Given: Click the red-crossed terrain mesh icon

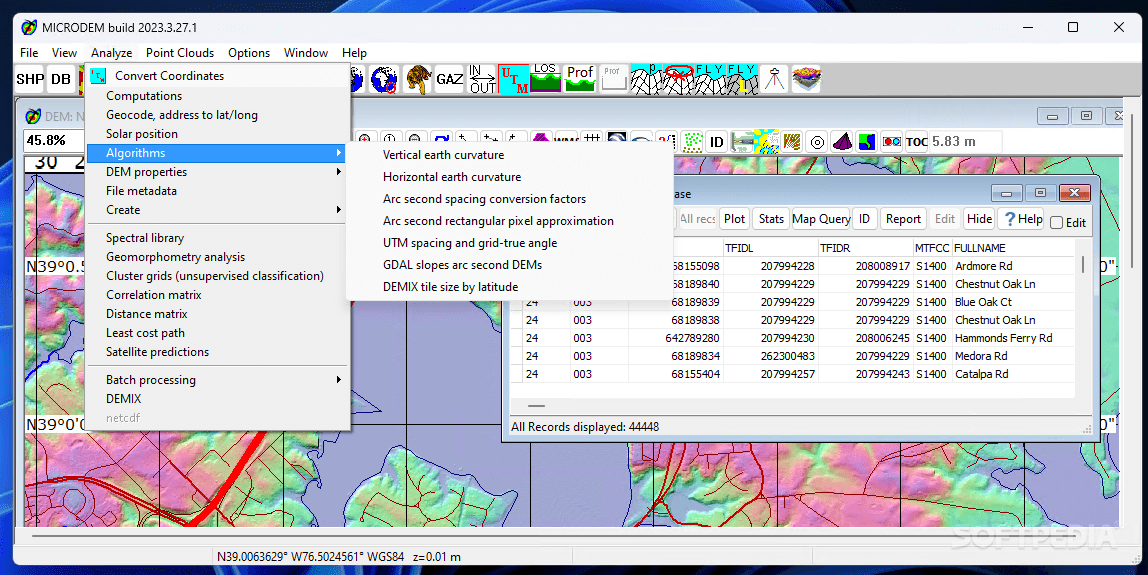Looking at the screenshot, I should (x=679, y=79).
